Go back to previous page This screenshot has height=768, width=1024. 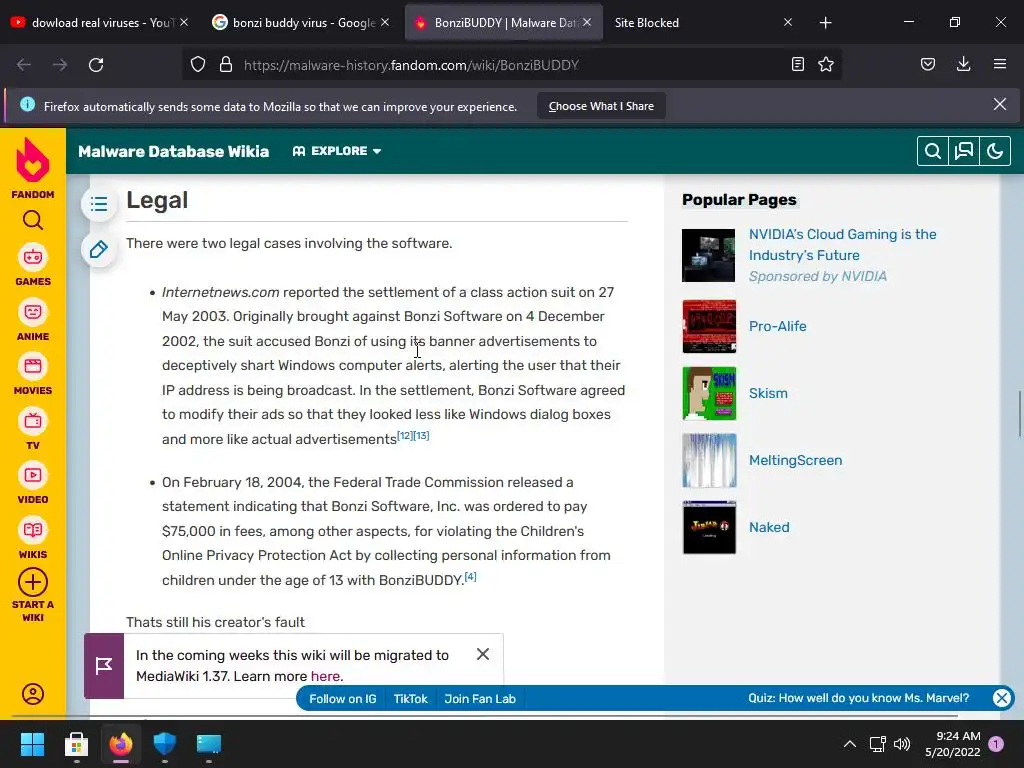[x=24, y=65]
